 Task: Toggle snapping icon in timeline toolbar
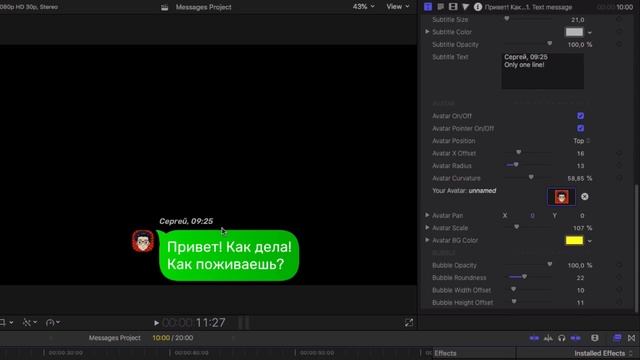coord(576,338)
